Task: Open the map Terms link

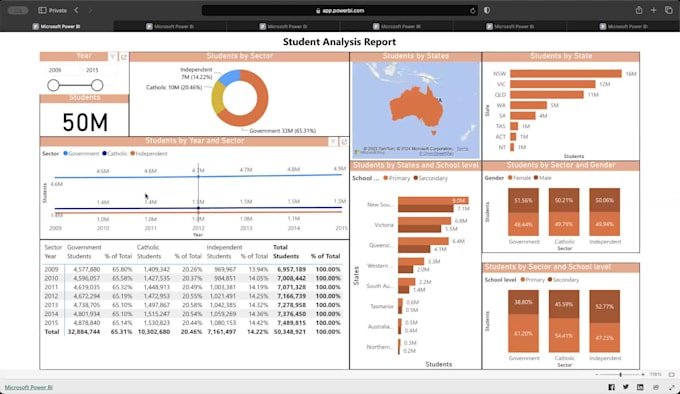Action: pos(462,149)
